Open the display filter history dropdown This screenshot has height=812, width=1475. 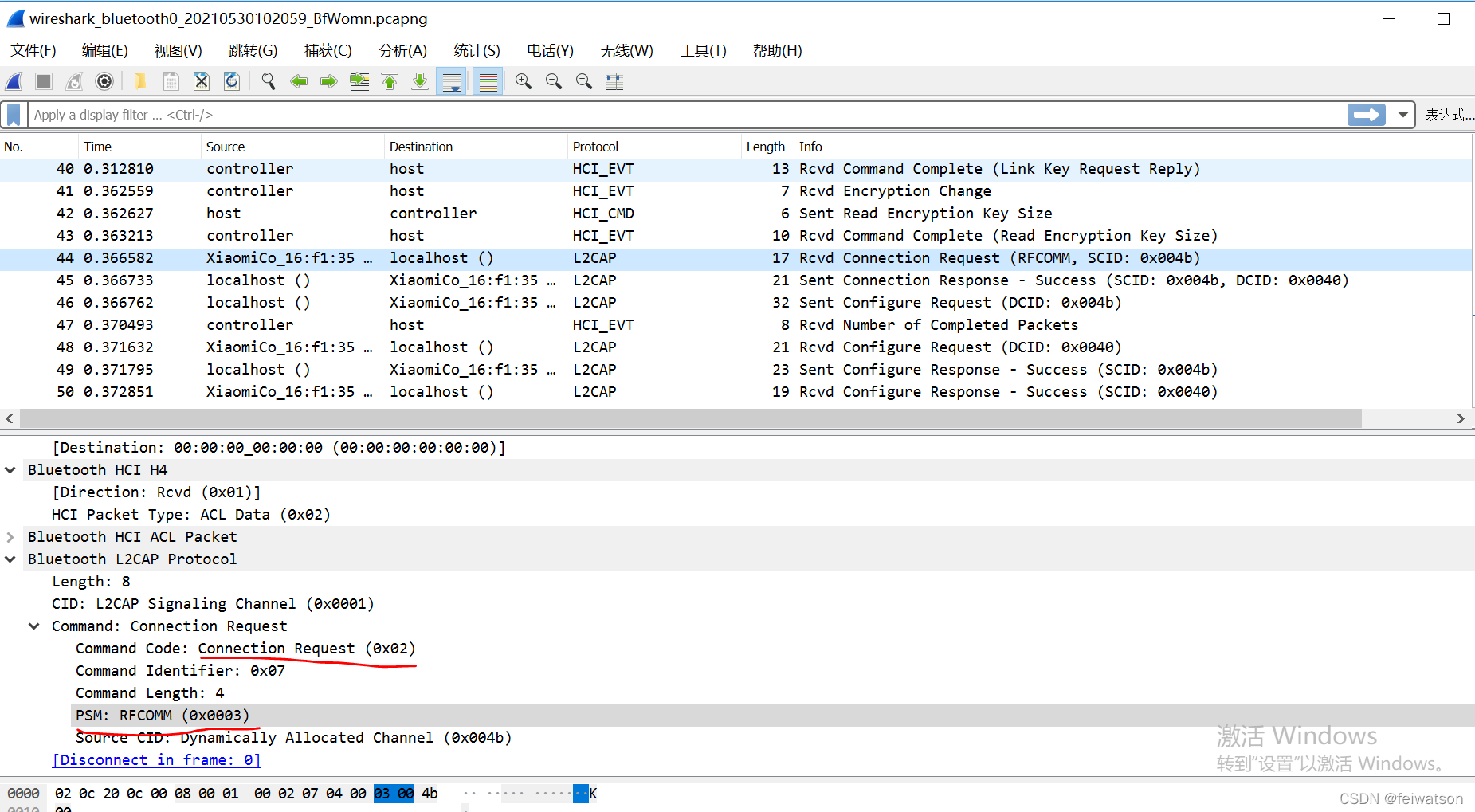tap(1402, 115)
